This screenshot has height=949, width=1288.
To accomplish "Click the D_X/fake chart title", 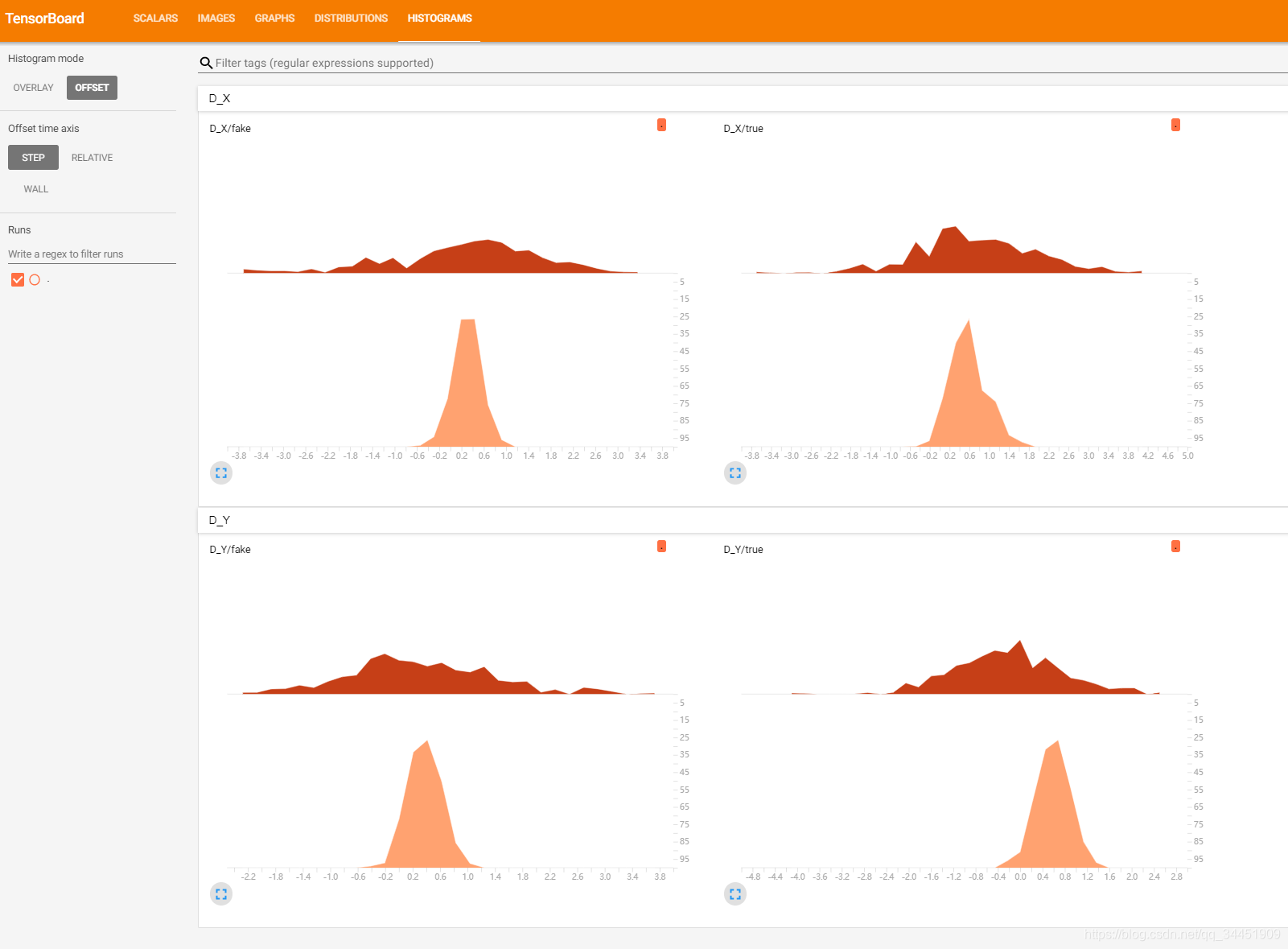I will coord(230,129).
